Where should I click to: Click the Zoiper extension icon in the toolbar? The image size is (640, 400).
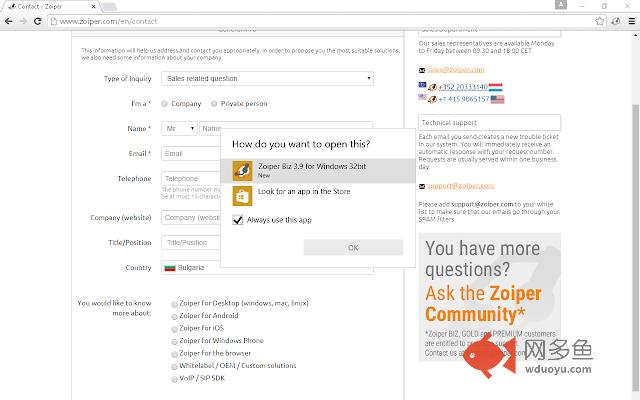pos(616,21)
